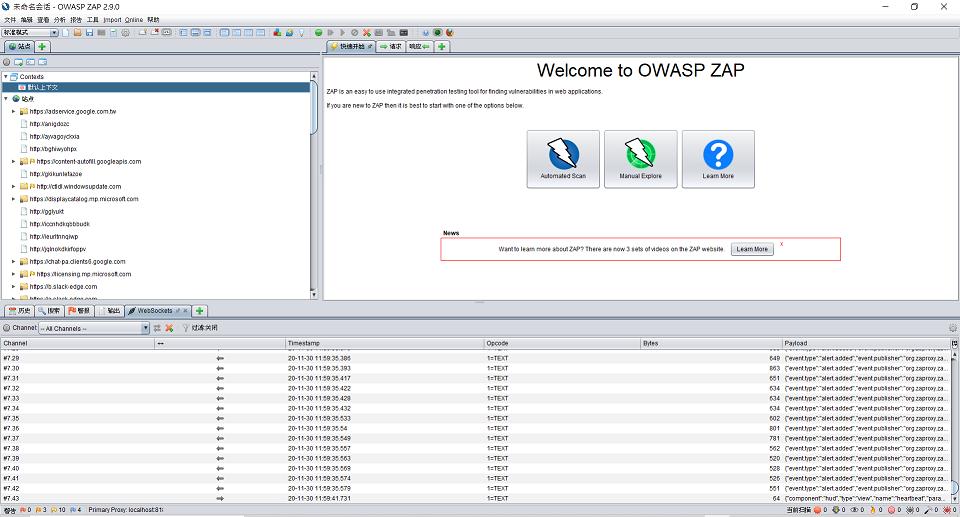Expand http://ctldl.windowsupdate.com node
960x517 pixels.
(13, 186)
